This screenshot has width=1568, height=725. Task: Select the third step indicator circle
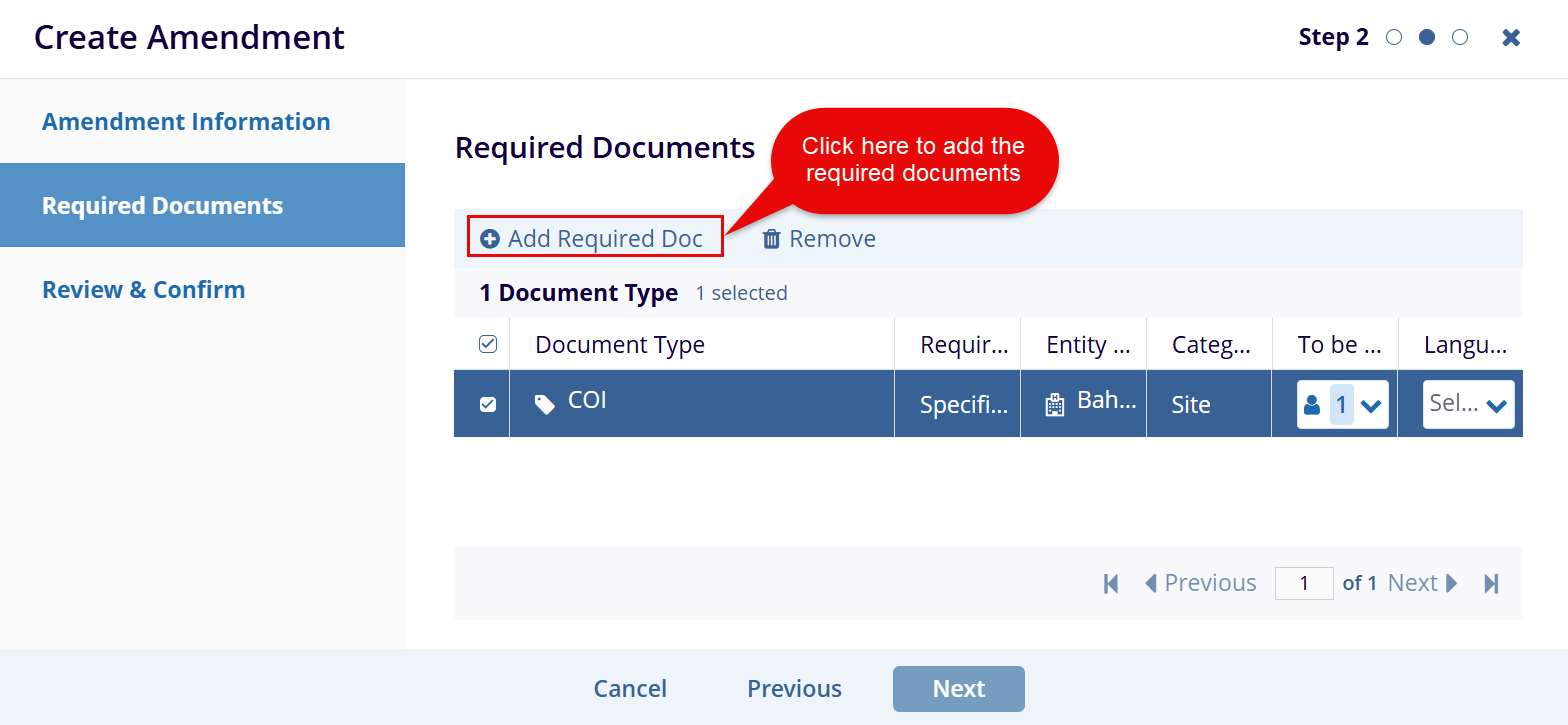tap(1460, 38)
